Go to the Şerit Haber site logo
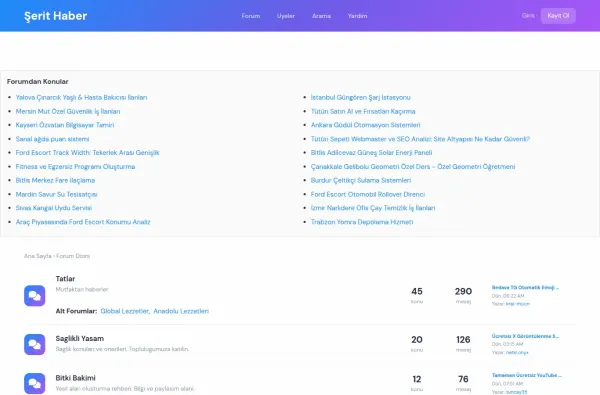The width and height of the screenshot is (600, 395). click(x=55, y=16)
